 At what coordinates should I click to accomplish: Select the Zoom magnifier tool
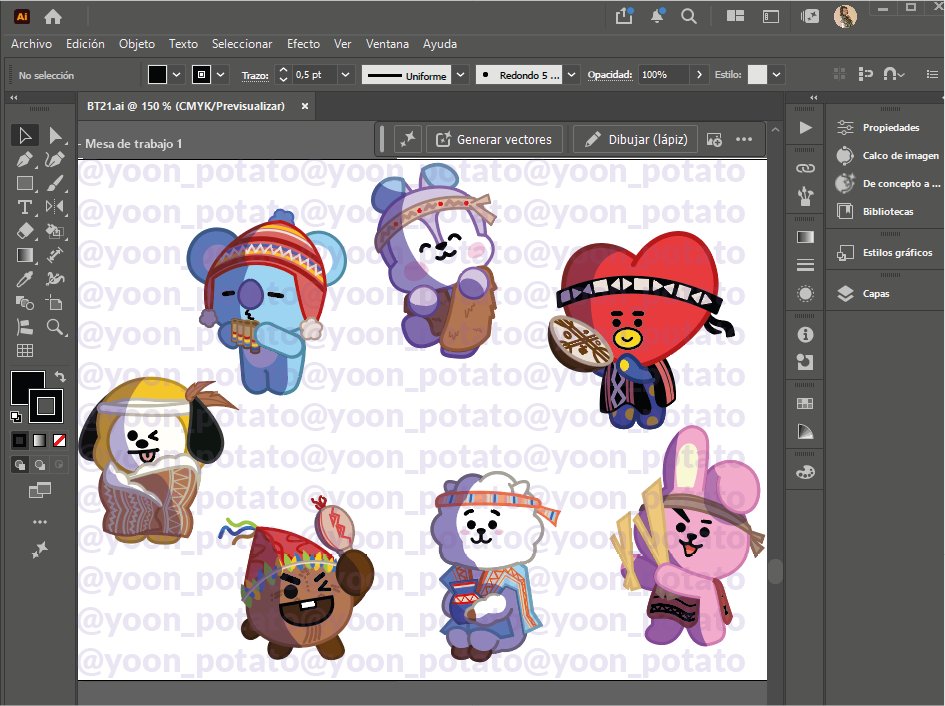55,327
